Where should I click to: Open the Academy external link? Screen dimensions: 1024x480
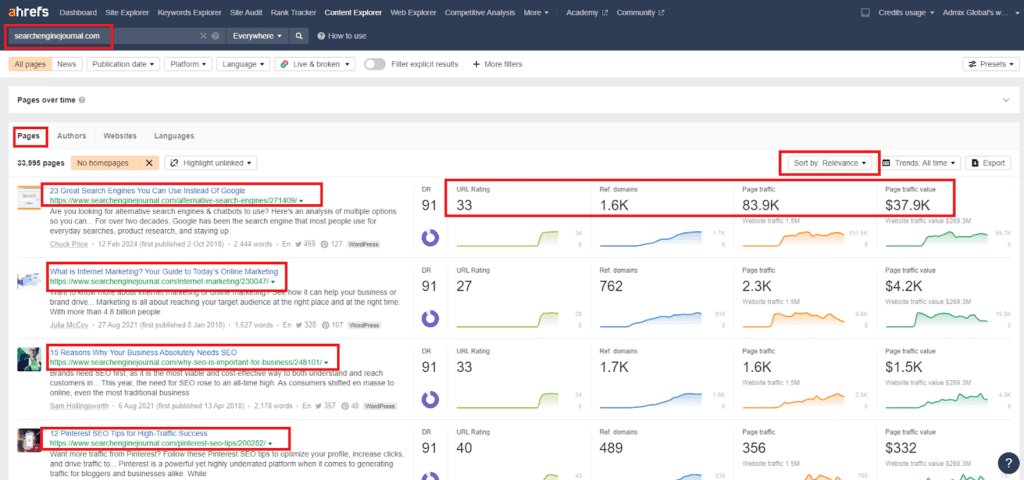coord(586,12)
